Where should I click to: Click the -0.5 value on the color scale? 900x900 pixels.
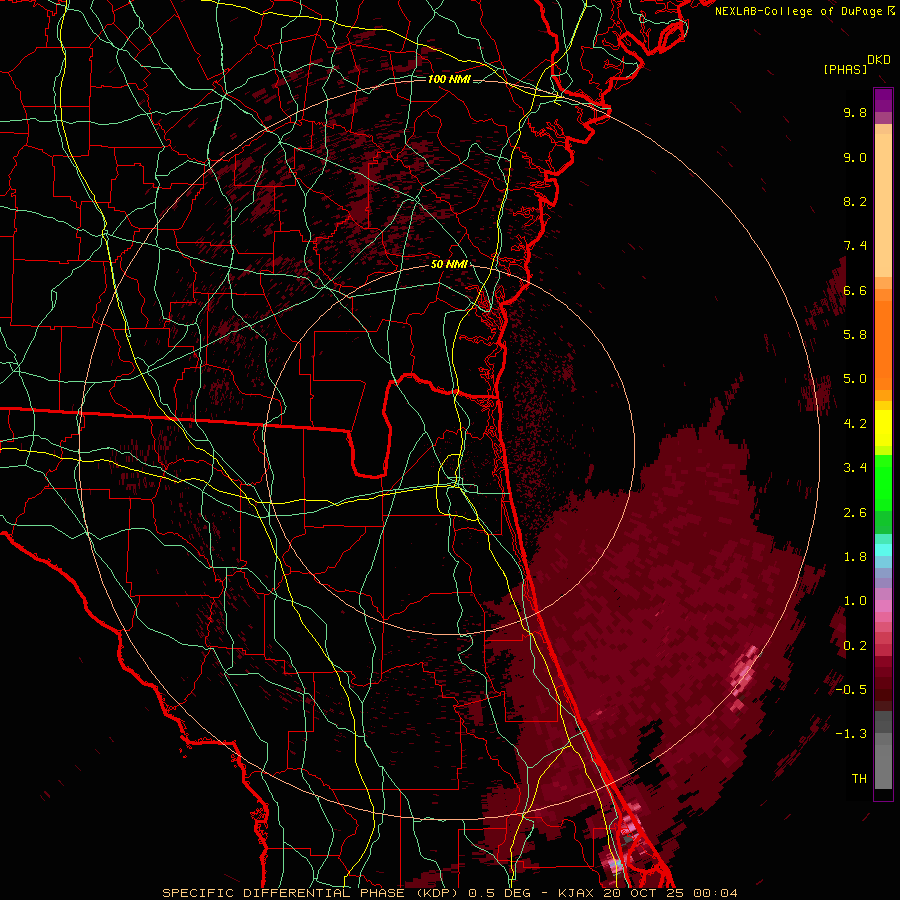[851, 690]
